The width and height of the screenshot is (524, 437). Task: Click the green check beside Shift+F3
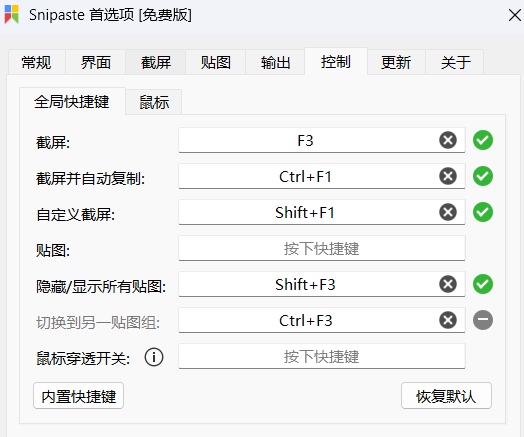click(483, 284)
